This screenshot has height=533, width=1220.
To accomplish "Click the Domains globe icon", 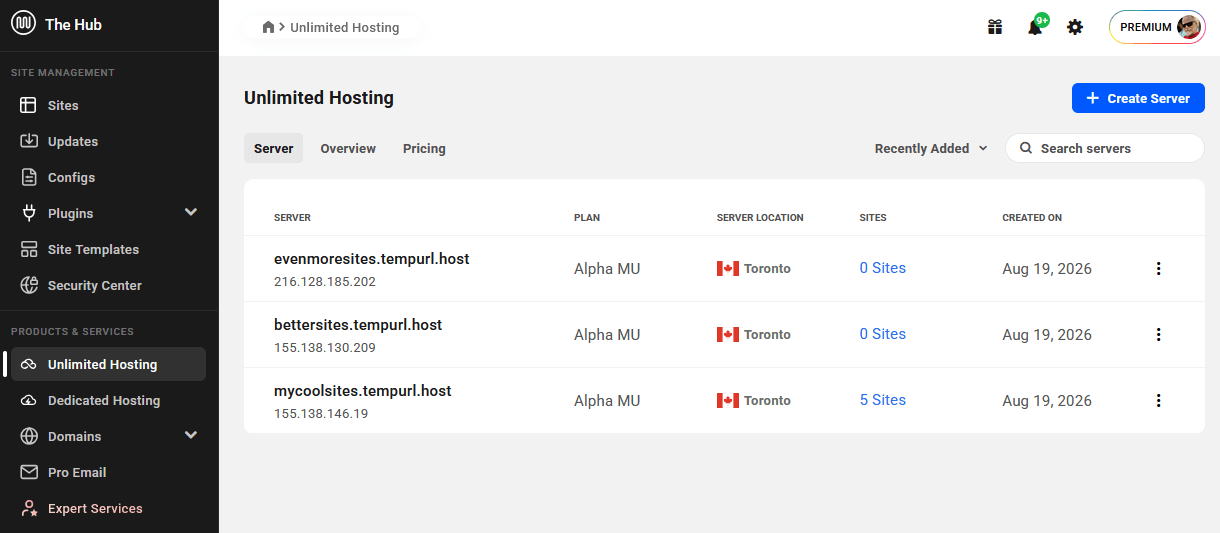I will tap(29, 436).
